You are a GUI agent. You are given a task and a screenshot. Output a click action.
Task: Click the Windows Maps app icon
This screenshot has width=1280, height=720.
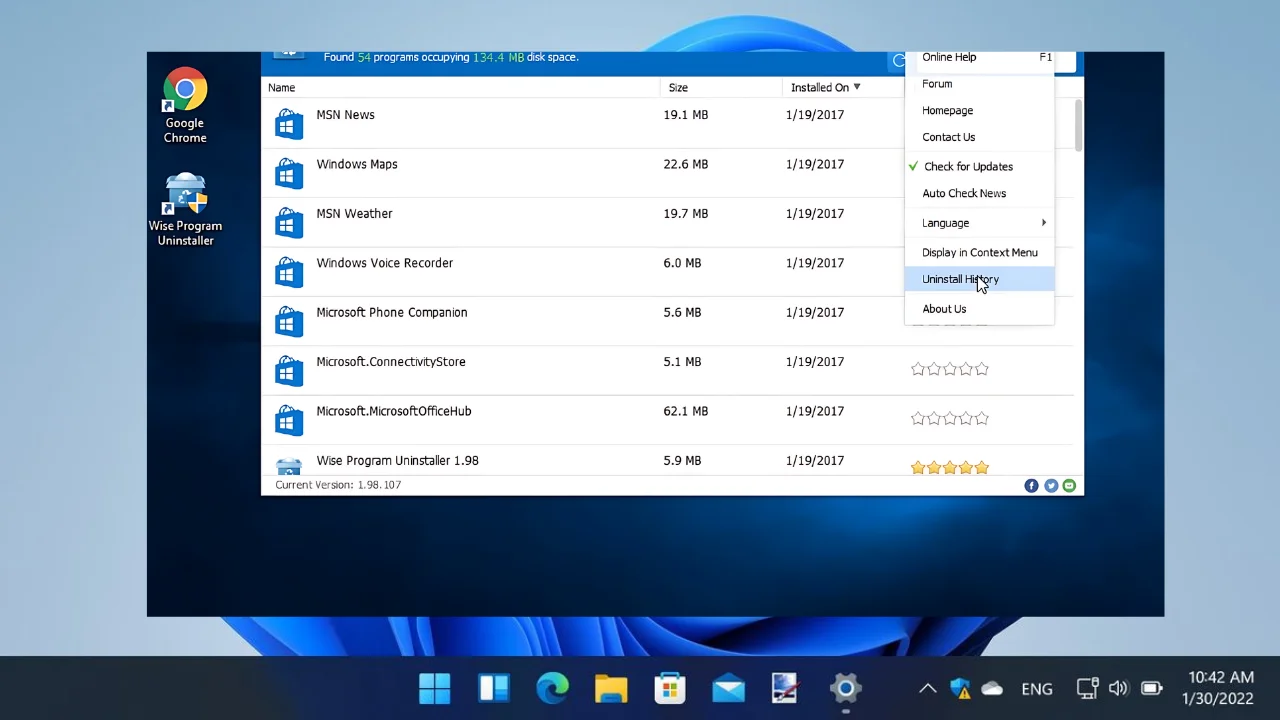tap(289, 173)
